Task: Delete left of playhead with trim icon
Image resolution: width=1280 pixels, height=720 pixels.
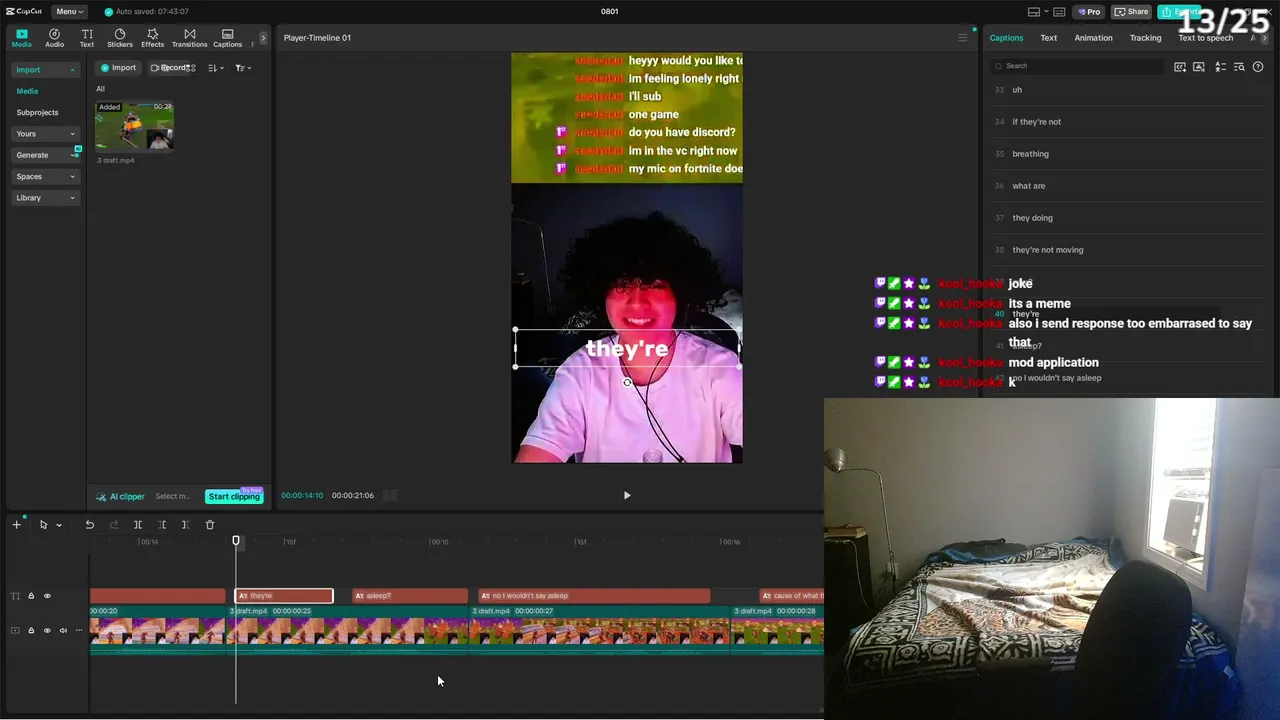Action: (162, 525)
